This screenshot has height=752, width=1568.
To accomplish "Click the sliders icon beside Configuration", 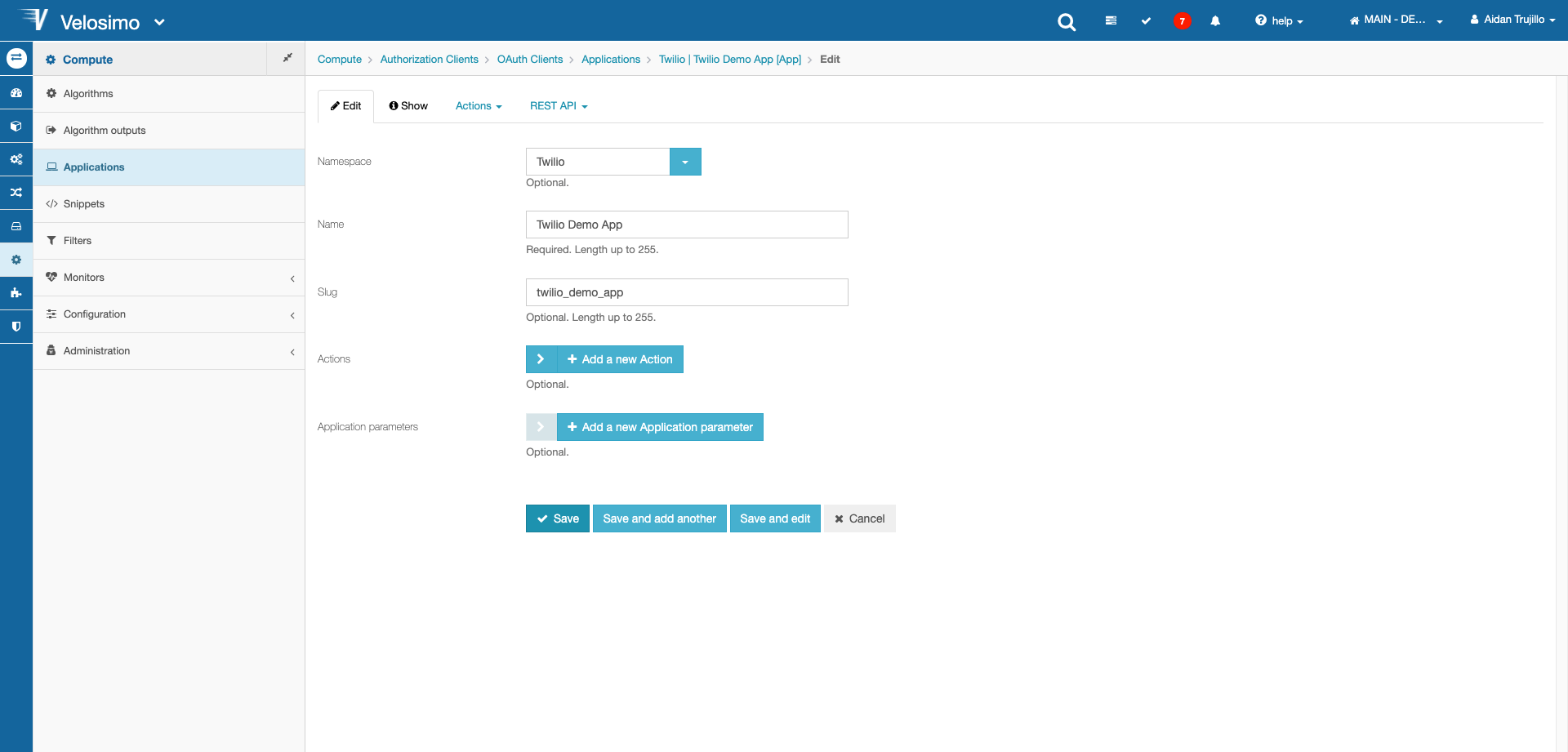I will pyautogui.click(x=51, y=314).
